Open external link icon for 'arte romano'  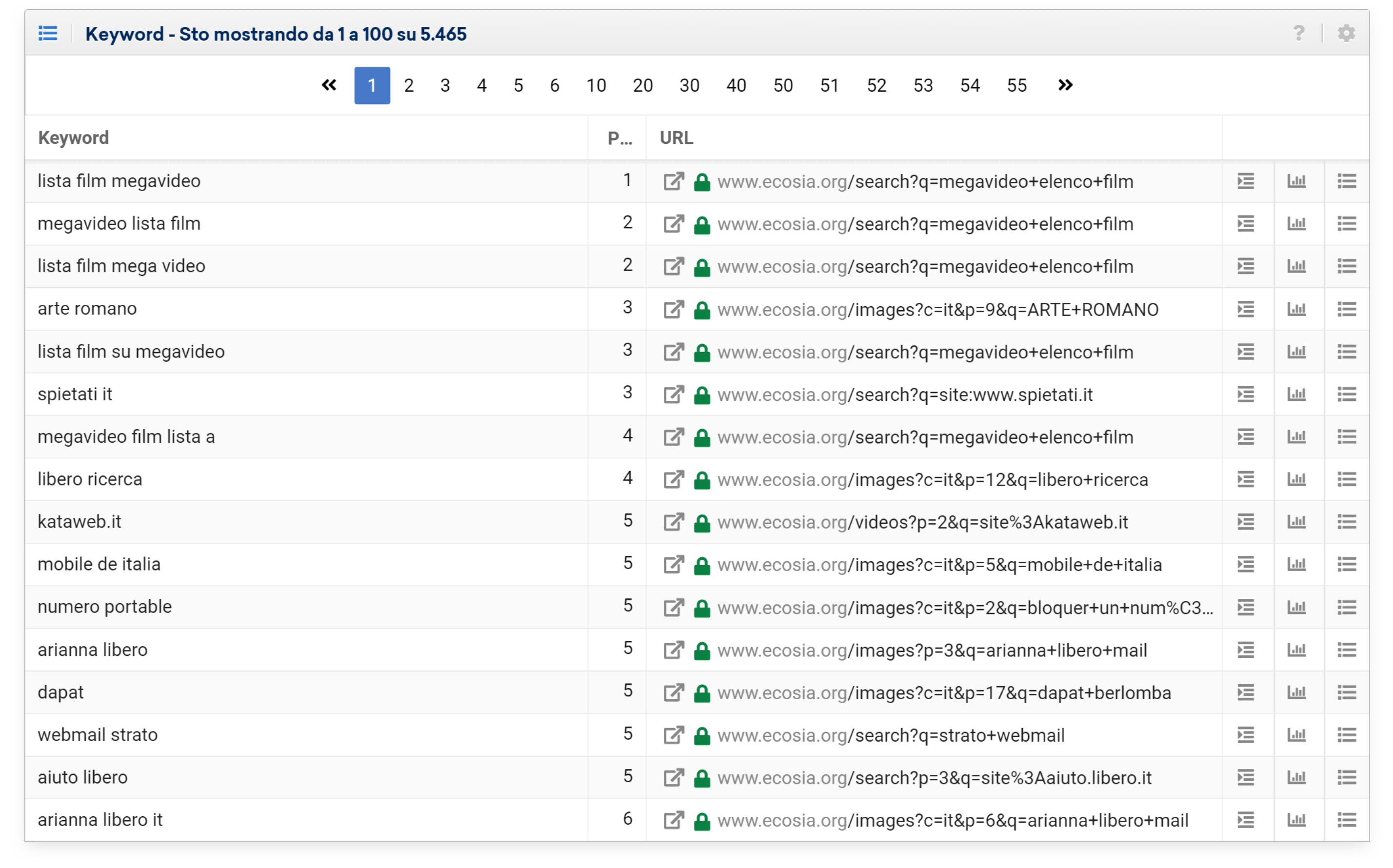click(x=674, y=310)
